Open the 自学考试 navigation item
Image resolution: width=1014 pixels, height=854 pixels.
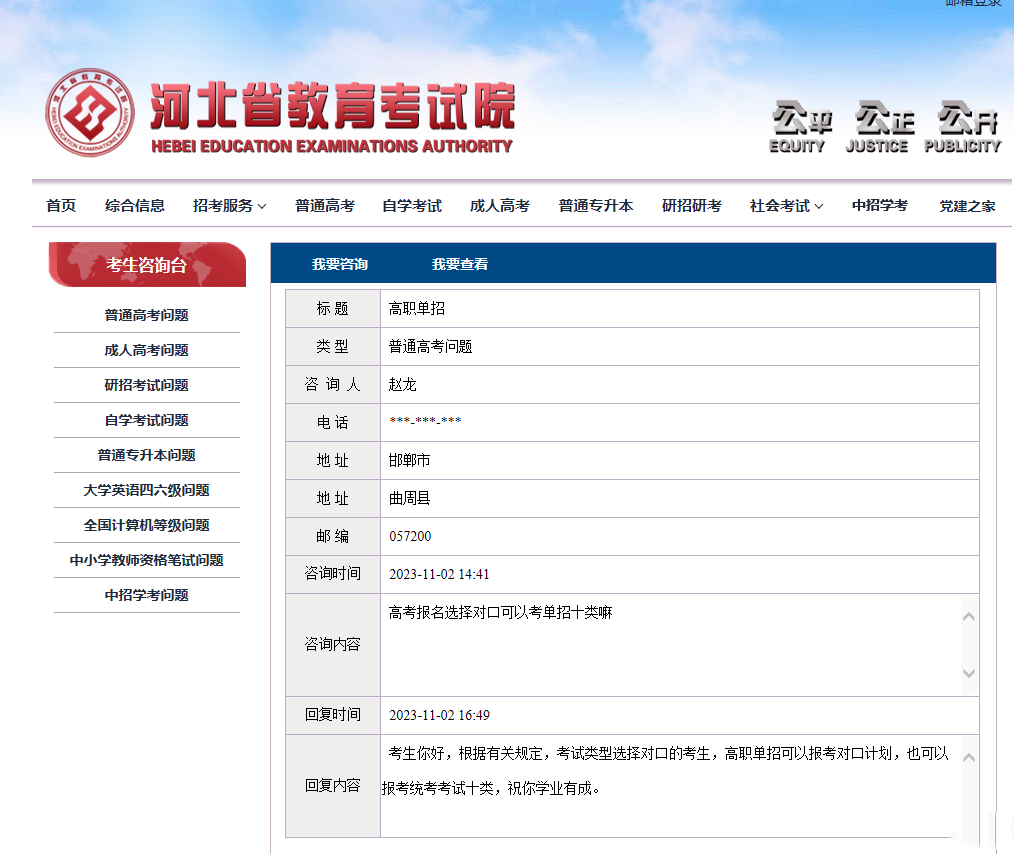pyautogui.click(x=411, y=206)
